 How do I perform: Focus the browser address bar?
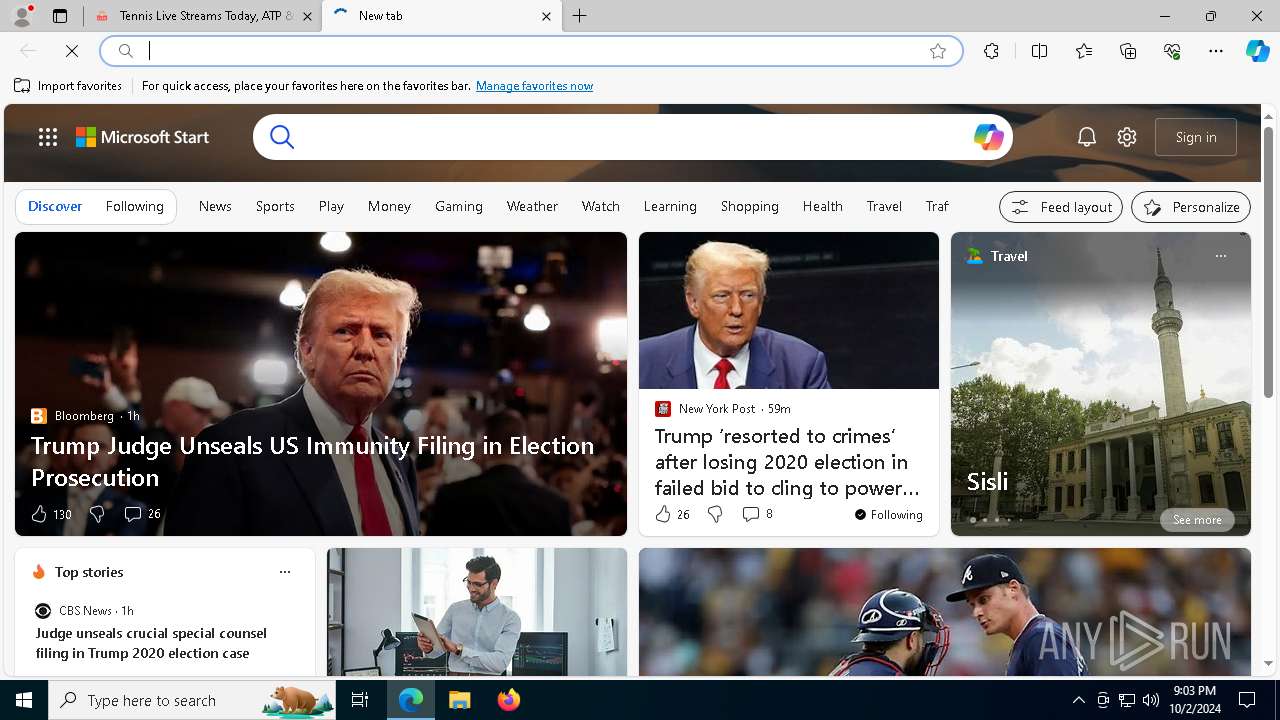pos(531,51)
